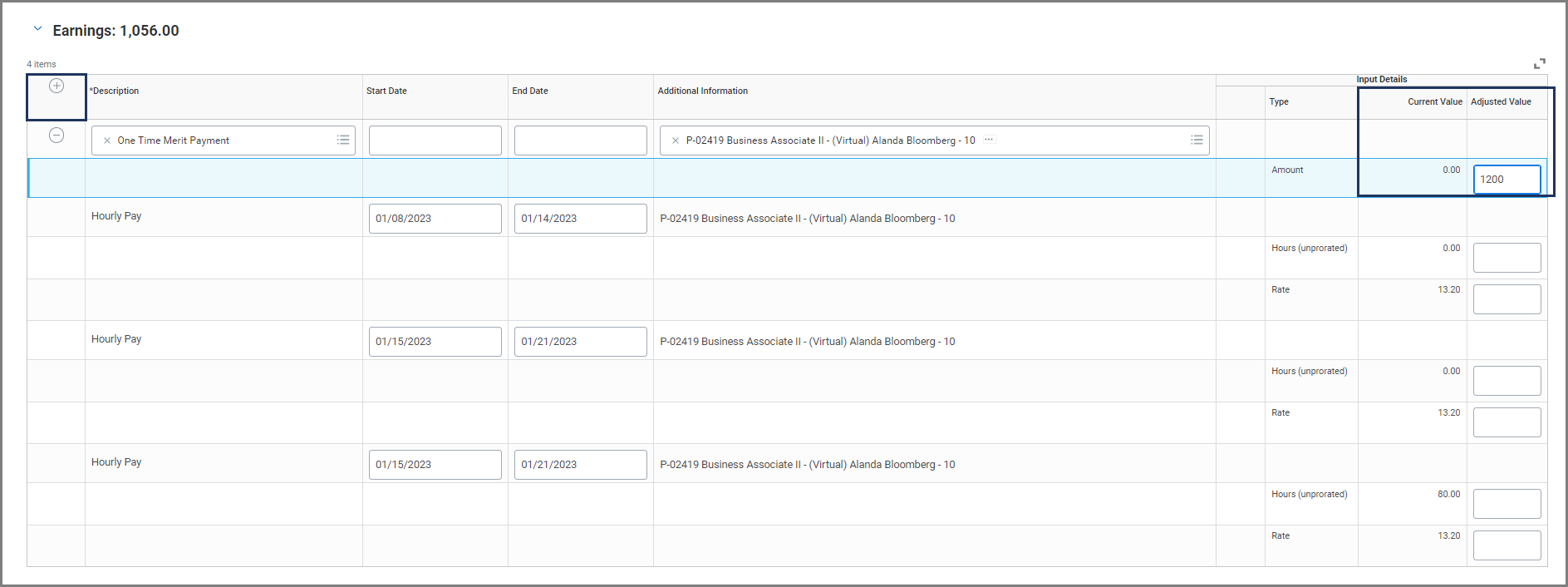Edit the 01/14/2023 end date field

[580, 219]
